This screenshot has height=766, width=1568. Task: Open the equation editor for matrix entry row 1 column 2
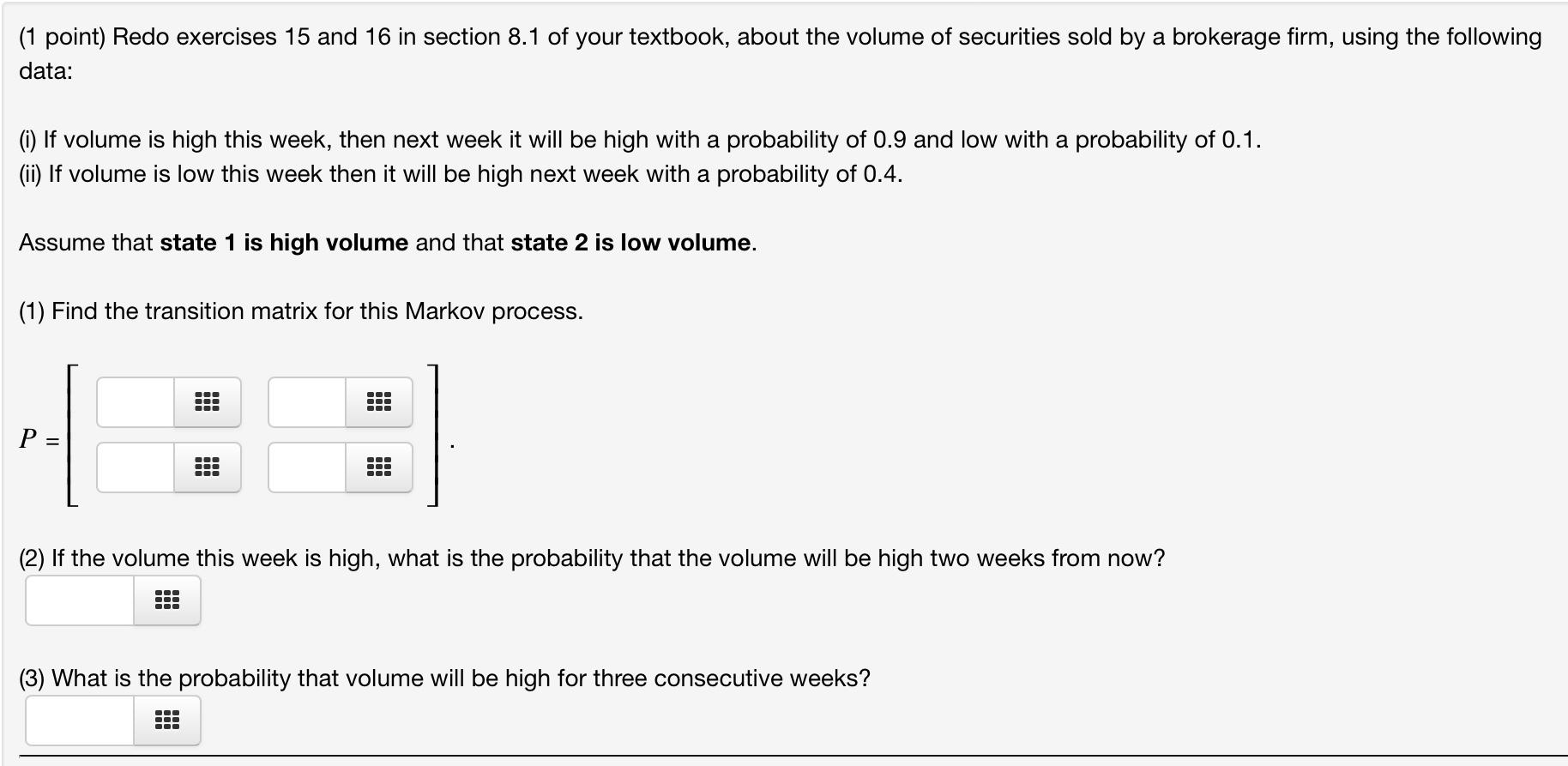[x=379, y=401]
